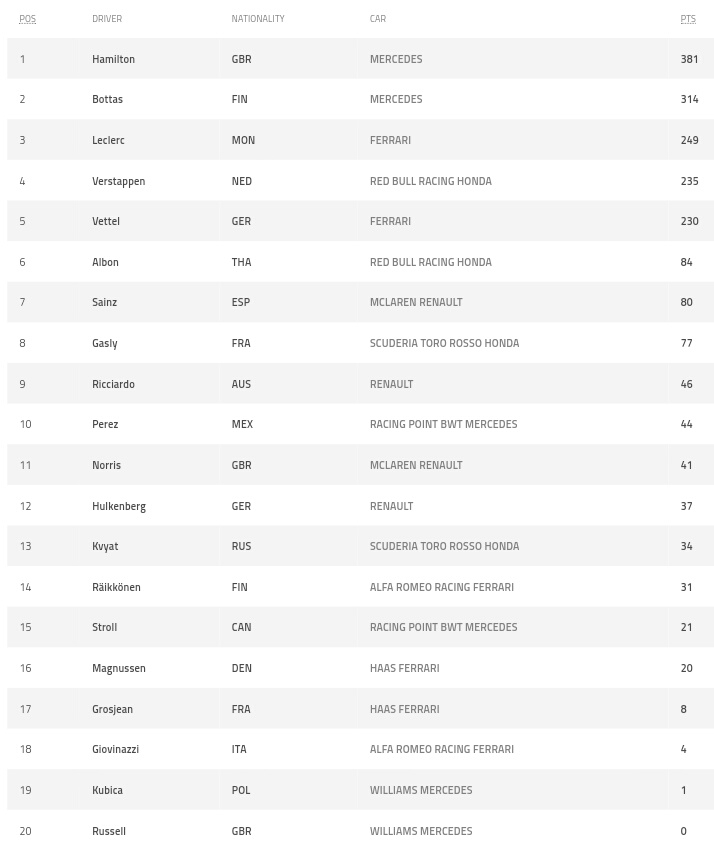The width and height of the screenshot is (714, 859).
Task: Open Hulkenberg's driver link
Action: click(119, 506)
